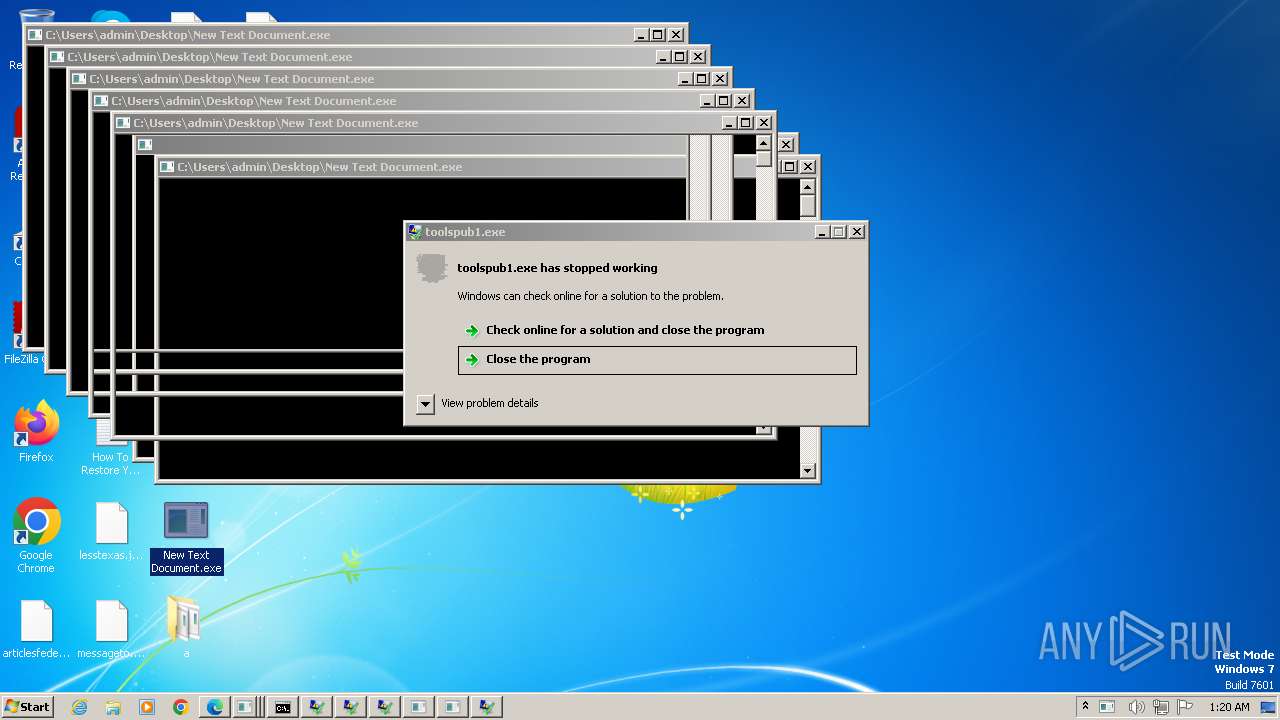The width and height of the screenshot is (1280, 720).
Task: Launch Chrome from the taskbar
Action: coord(181,707)
